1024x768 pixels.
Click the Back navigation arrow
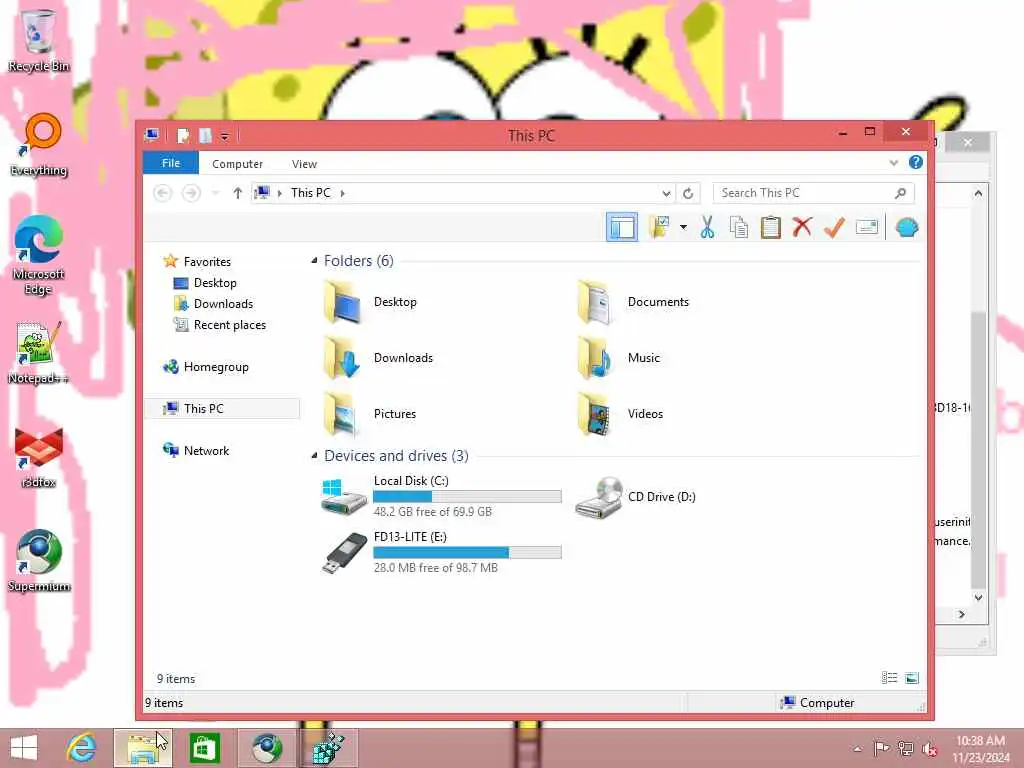click(163, 193)
